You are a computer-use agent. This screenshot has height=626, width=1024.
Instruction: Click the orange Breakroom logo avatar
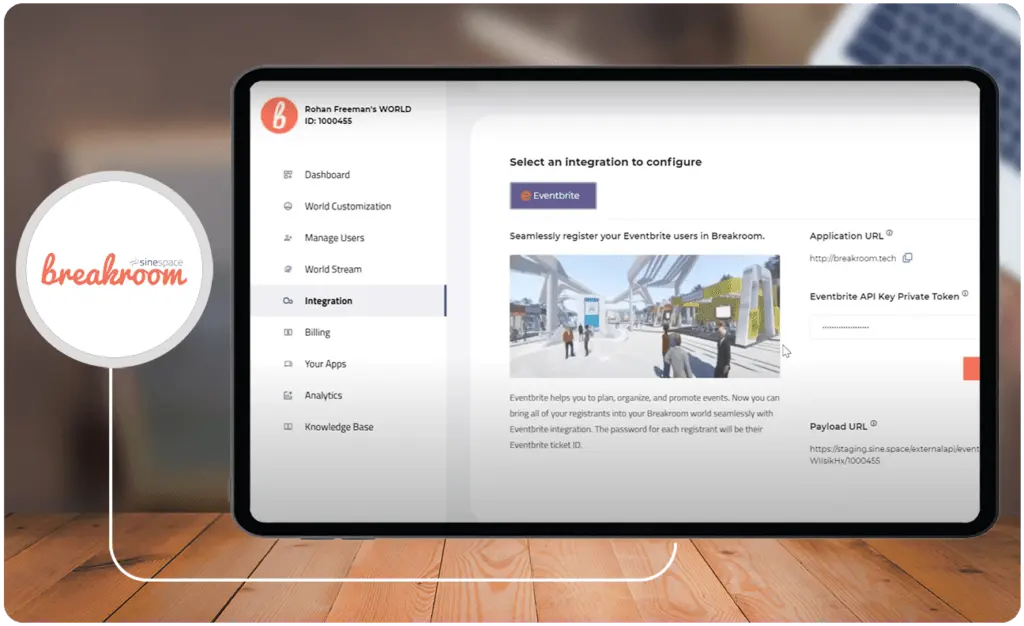(279, 116)
